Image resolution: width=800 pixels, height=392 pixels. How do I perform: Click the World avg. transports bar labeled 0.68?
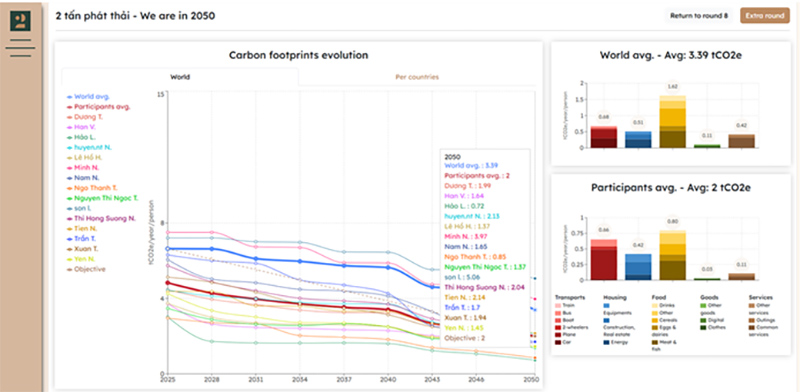coord(604,137)
